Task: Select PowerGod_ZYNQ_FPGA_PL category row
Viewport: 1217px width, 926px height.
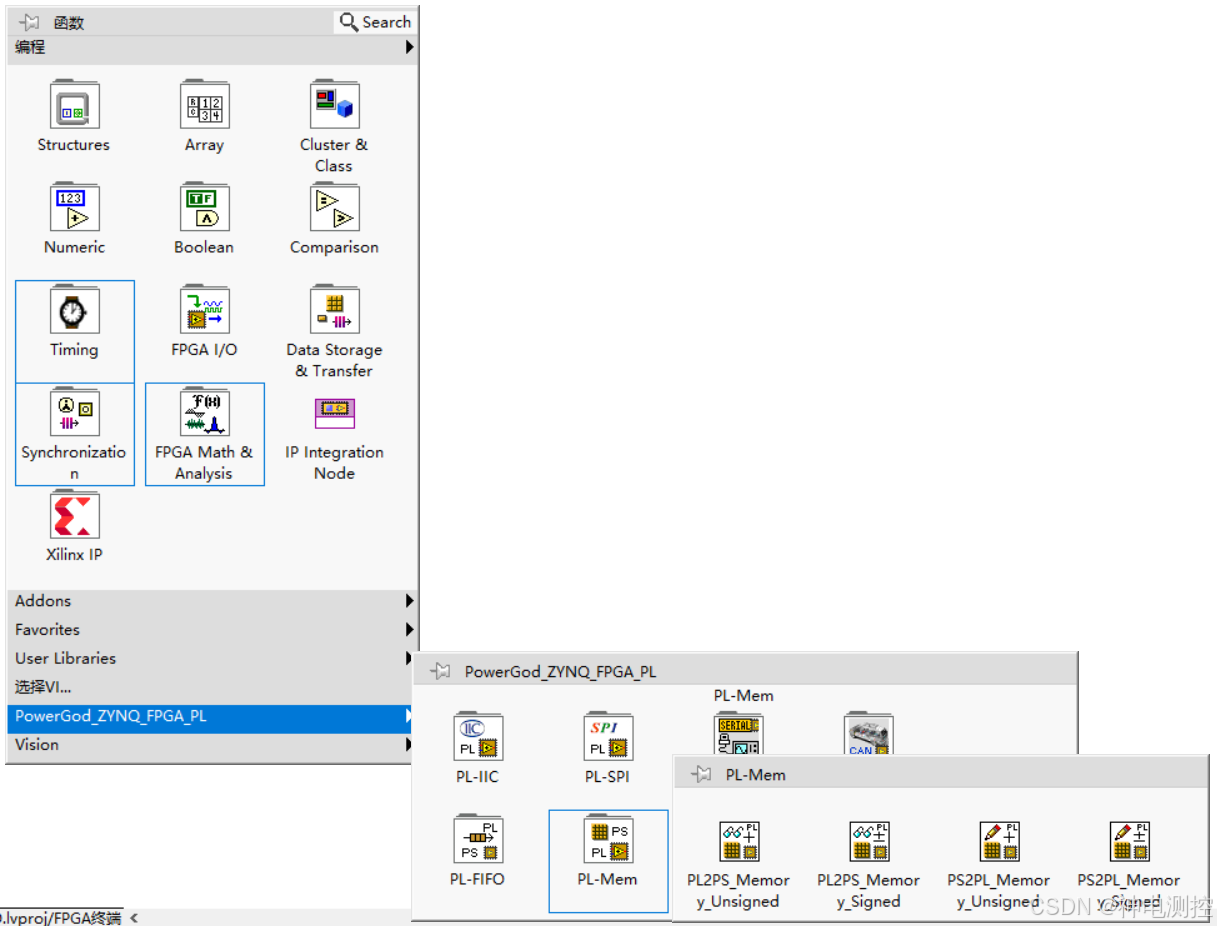Action: 212,716
